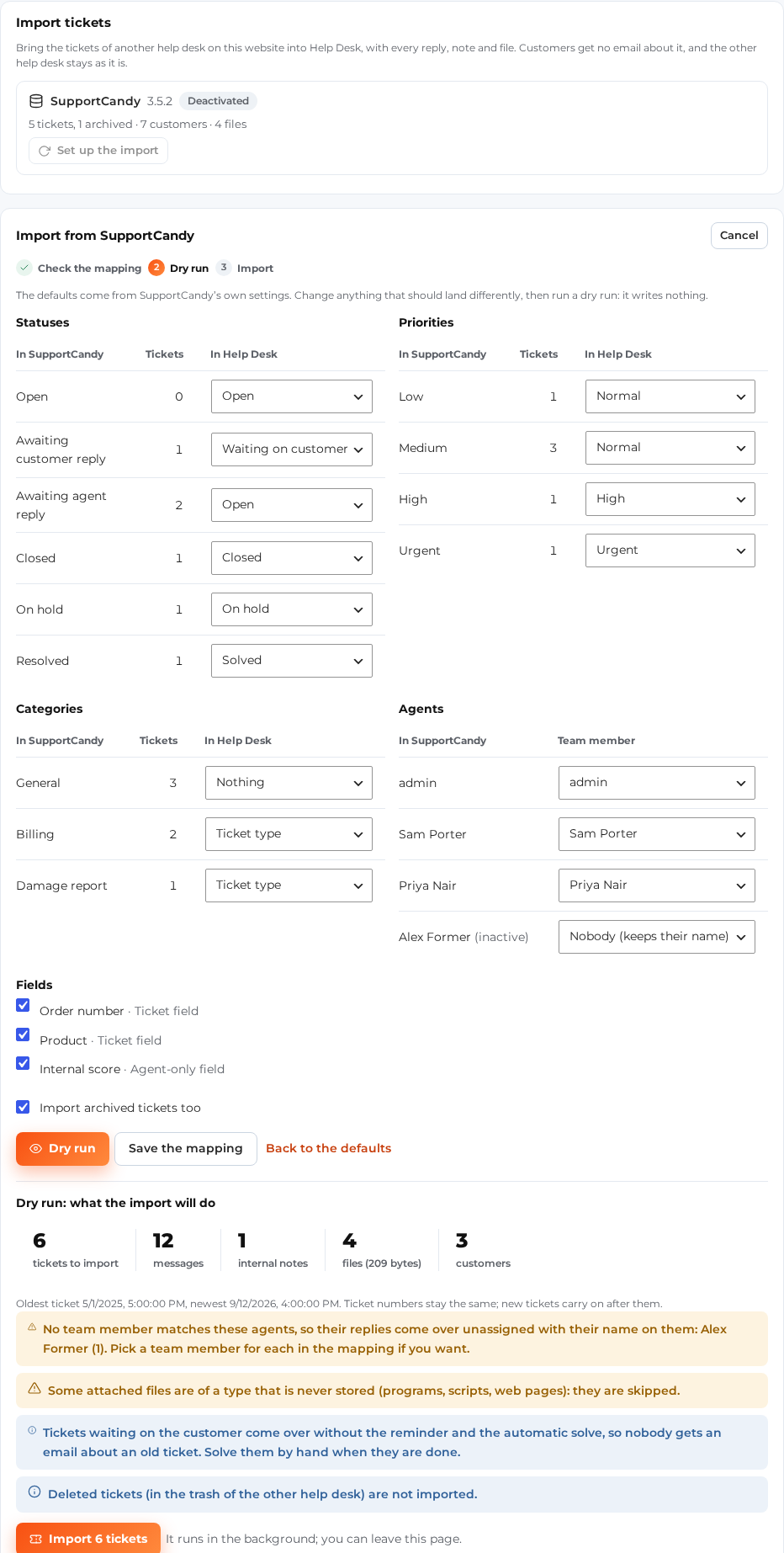This screenshot has width=784, height=1553.
Task: Open the priority dropdown for Medium
Action: tap(670, 448)
